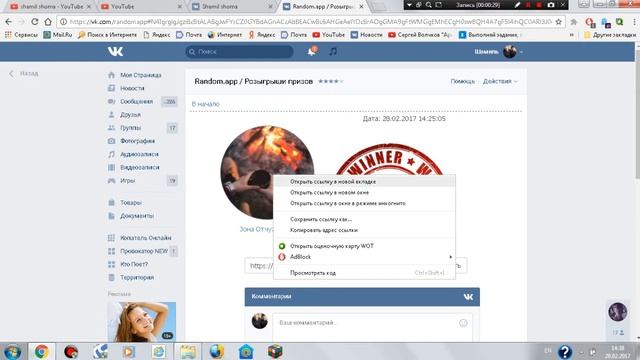Image resolution: width=640 pixels, height=360 pixels.
Task: Open Игры in sidebar
Action: click(x=127, y=180)
